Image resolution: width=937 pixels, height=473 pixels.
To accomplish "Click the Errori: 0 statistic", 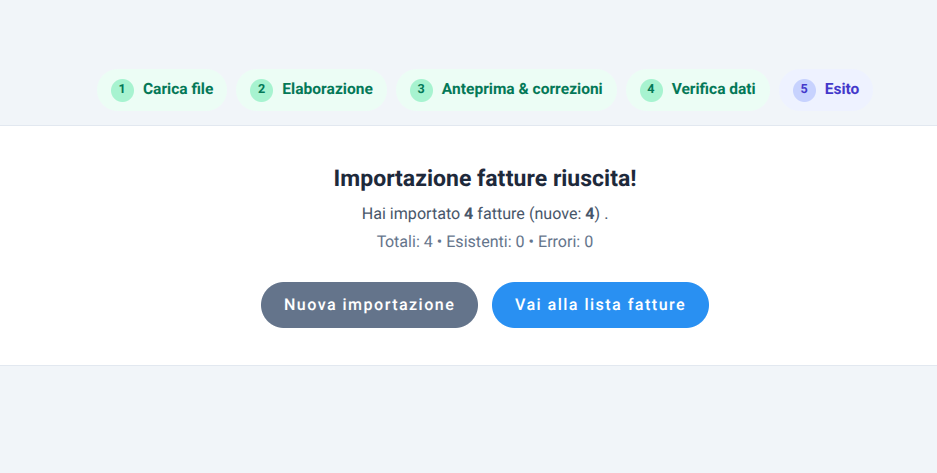I will [x=565, y=241].
